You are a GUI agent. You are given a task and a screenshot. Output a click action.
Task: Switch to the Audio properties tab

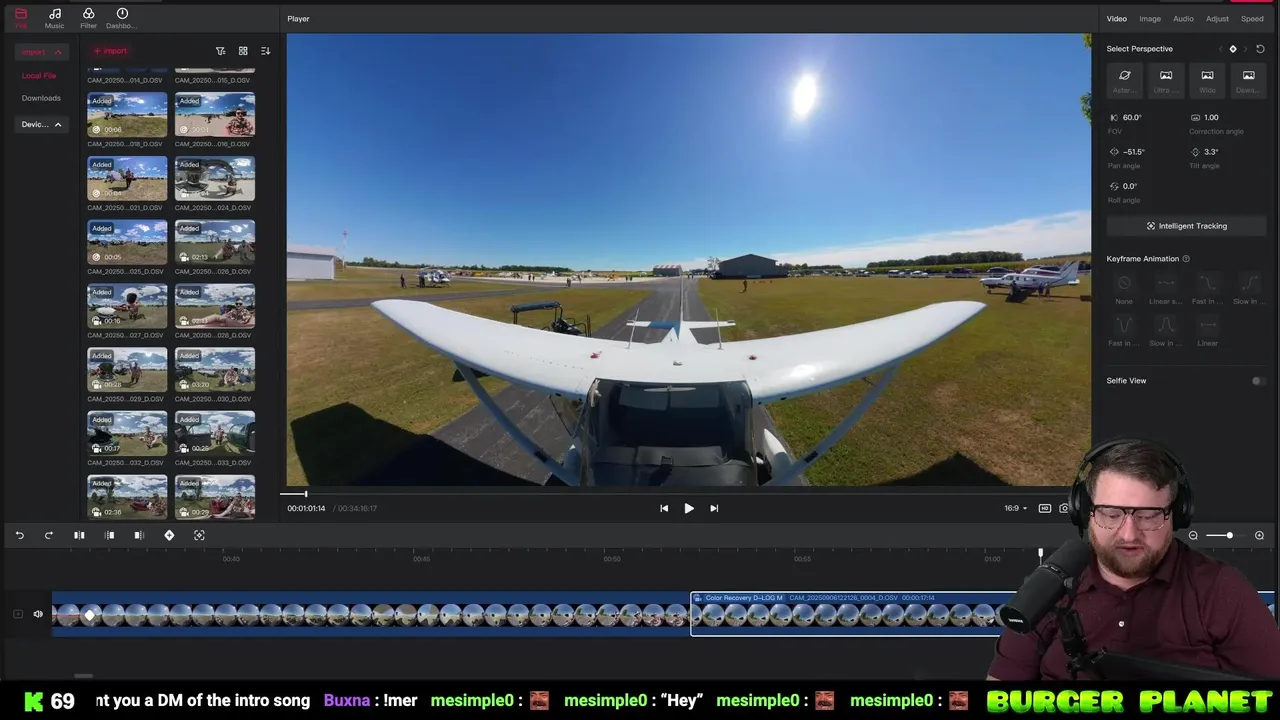[x=1183, y=19]
